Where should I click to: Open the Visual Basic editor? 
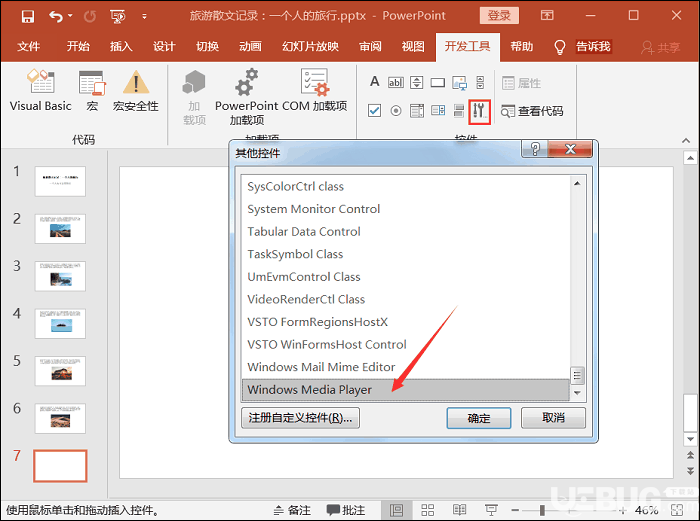point(41,90)
